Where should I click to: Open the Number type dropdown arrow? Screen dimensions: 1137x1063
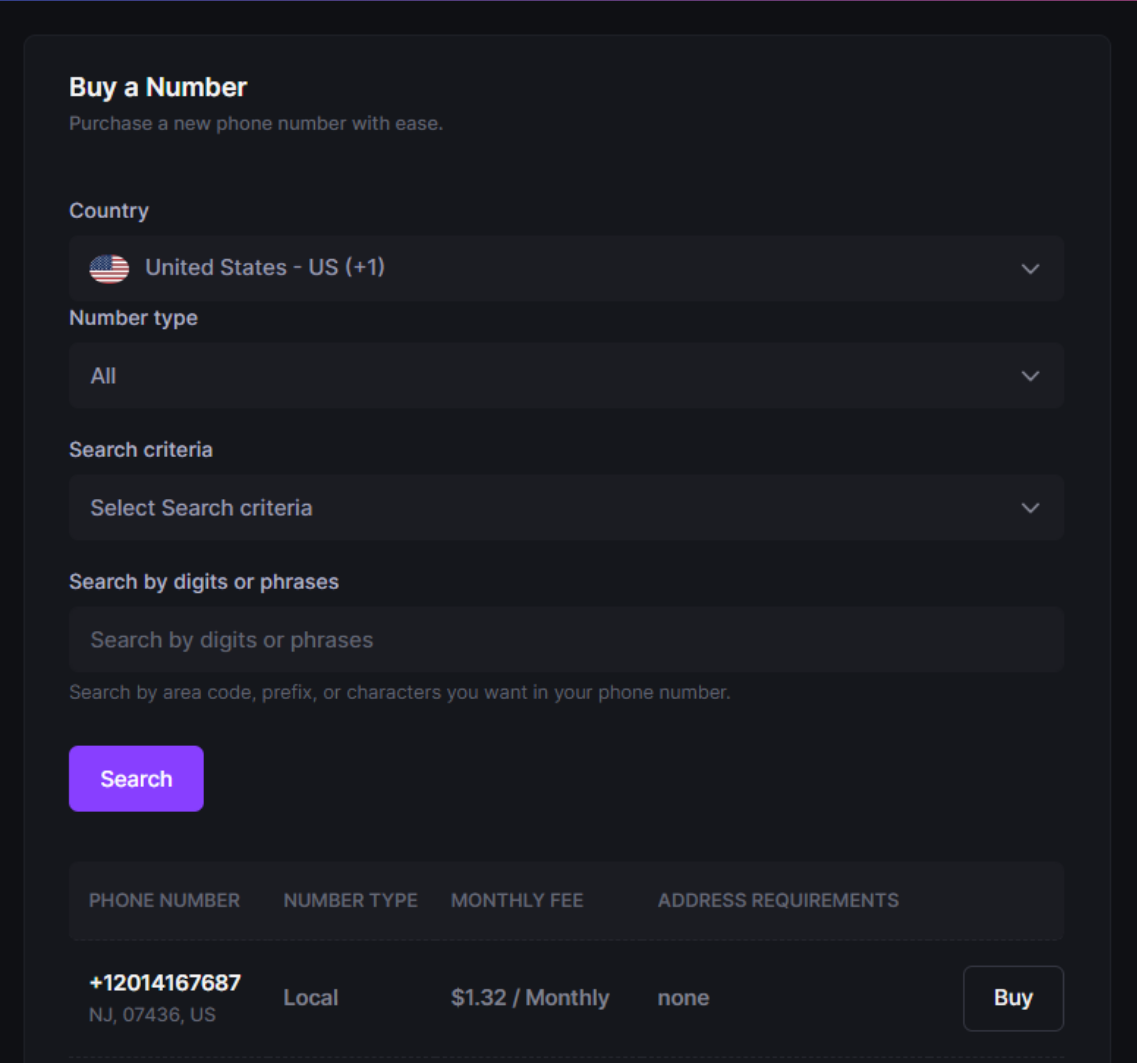tap(1030, 376)
